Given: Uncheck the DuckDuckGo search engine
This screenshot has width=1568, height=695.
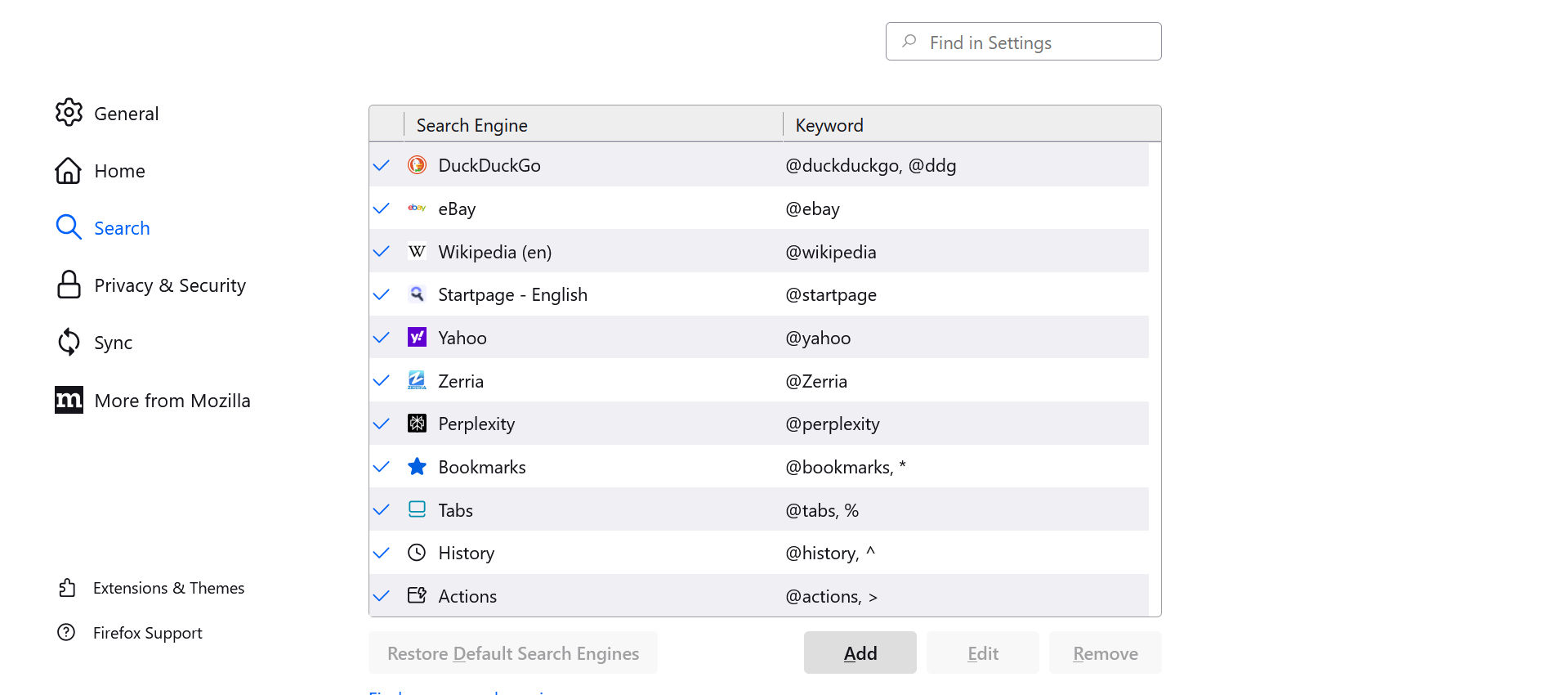Looking at the screenshot, I should [381, 165].
